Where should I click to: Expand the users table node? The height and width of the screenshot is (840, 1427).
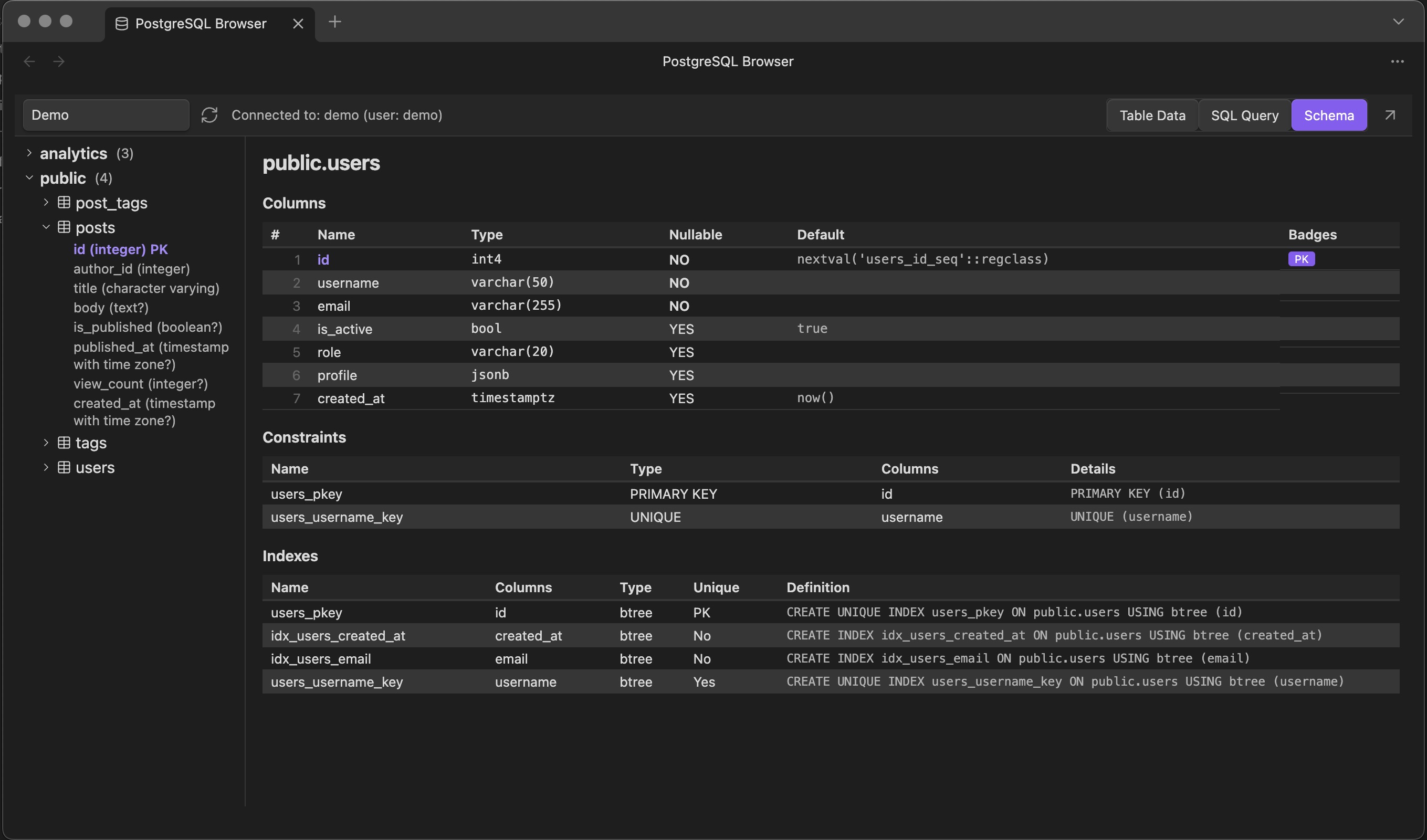(x=46, y=467)
